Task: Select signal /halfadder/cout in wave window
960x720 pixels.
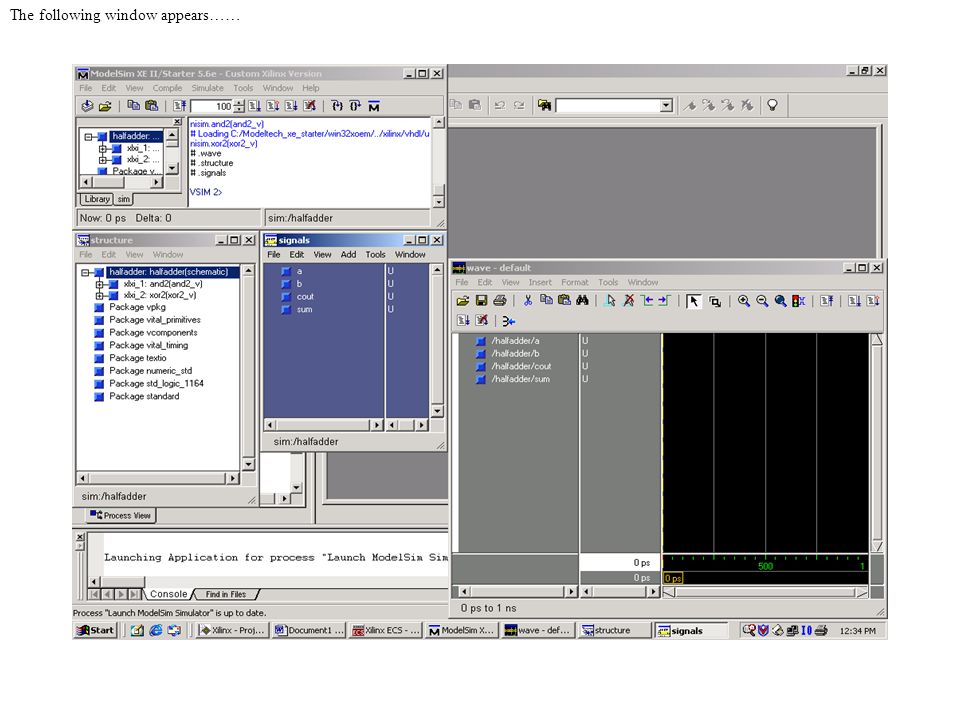Action: point(521,366)
